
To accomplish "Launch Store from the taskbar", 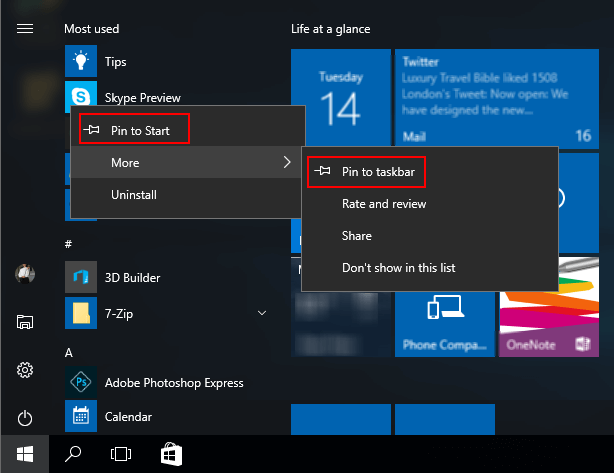I will coord(171,454).
